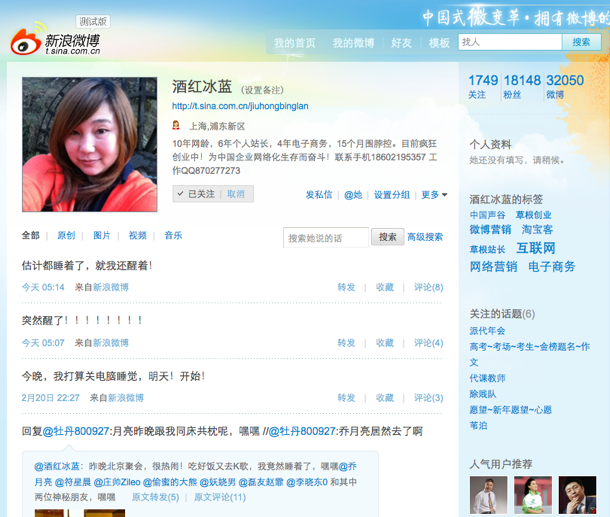Switch to the 图片 filter tab
Image resolution: width=610 pixels, height=517 pixels.
pos(102,236)
